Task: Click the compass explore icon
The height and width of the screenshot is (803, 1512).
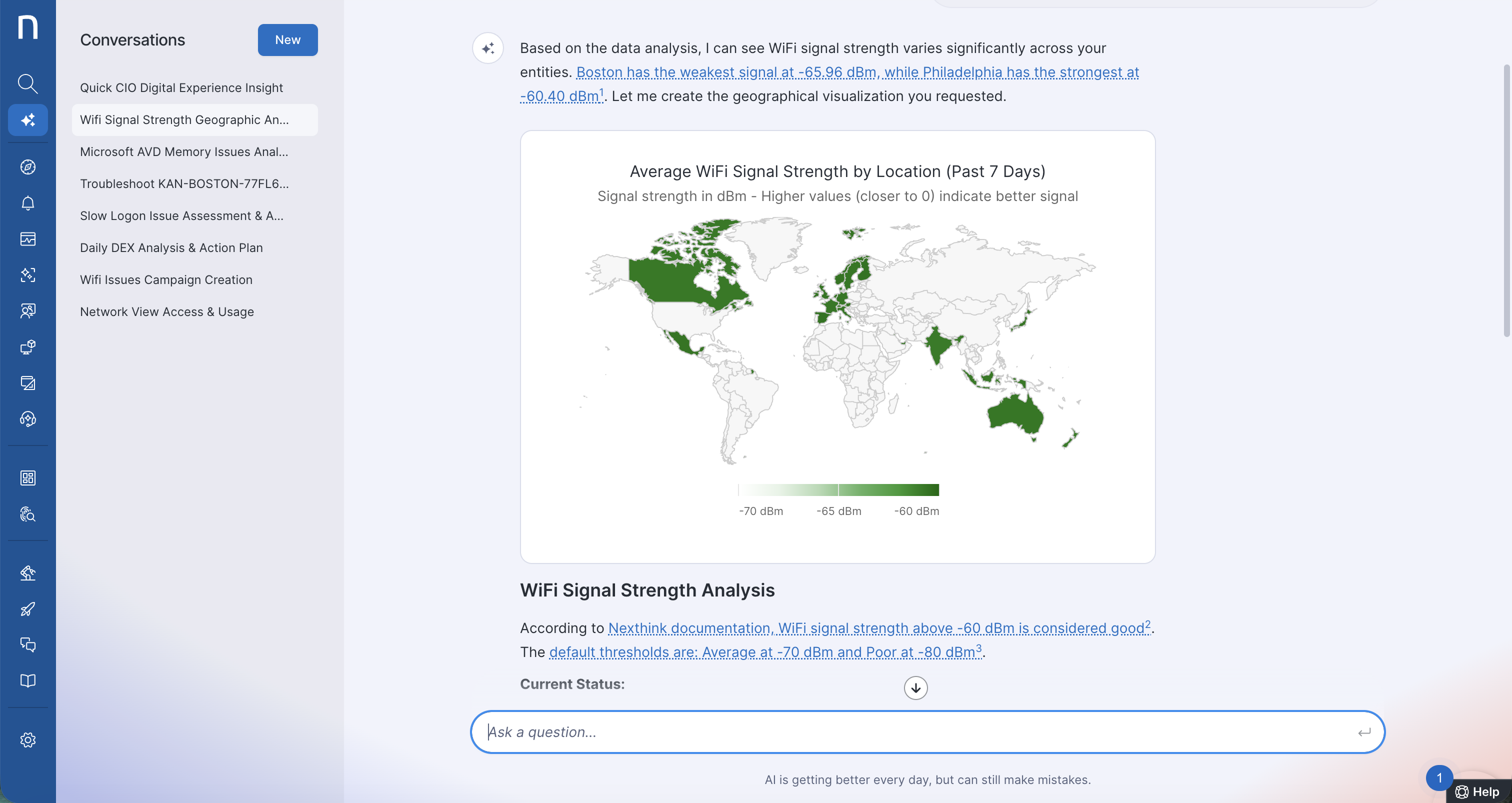Action: 27,167
